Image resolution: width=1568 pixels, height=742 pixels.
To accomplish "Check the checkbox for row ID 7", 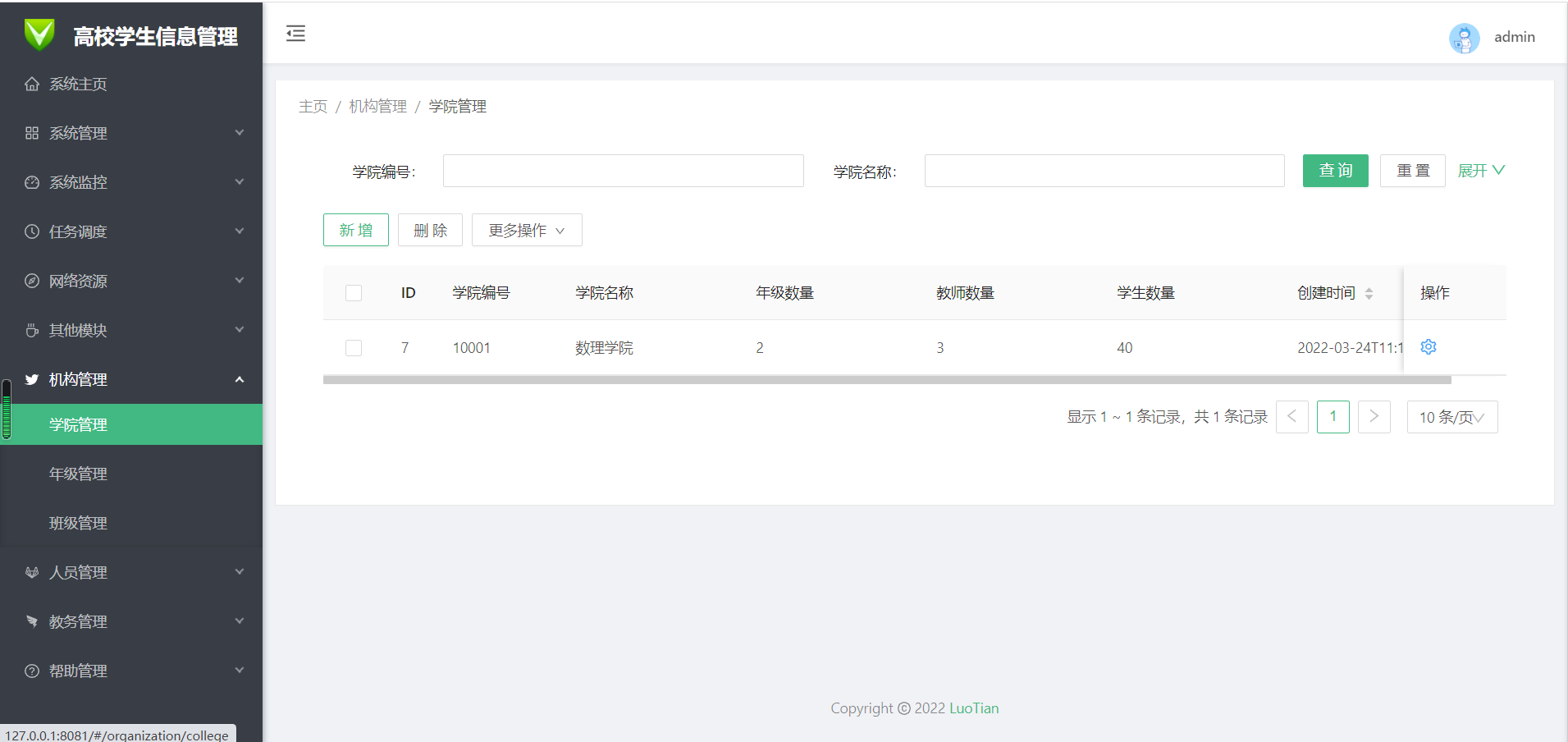I will click(354, 348).
